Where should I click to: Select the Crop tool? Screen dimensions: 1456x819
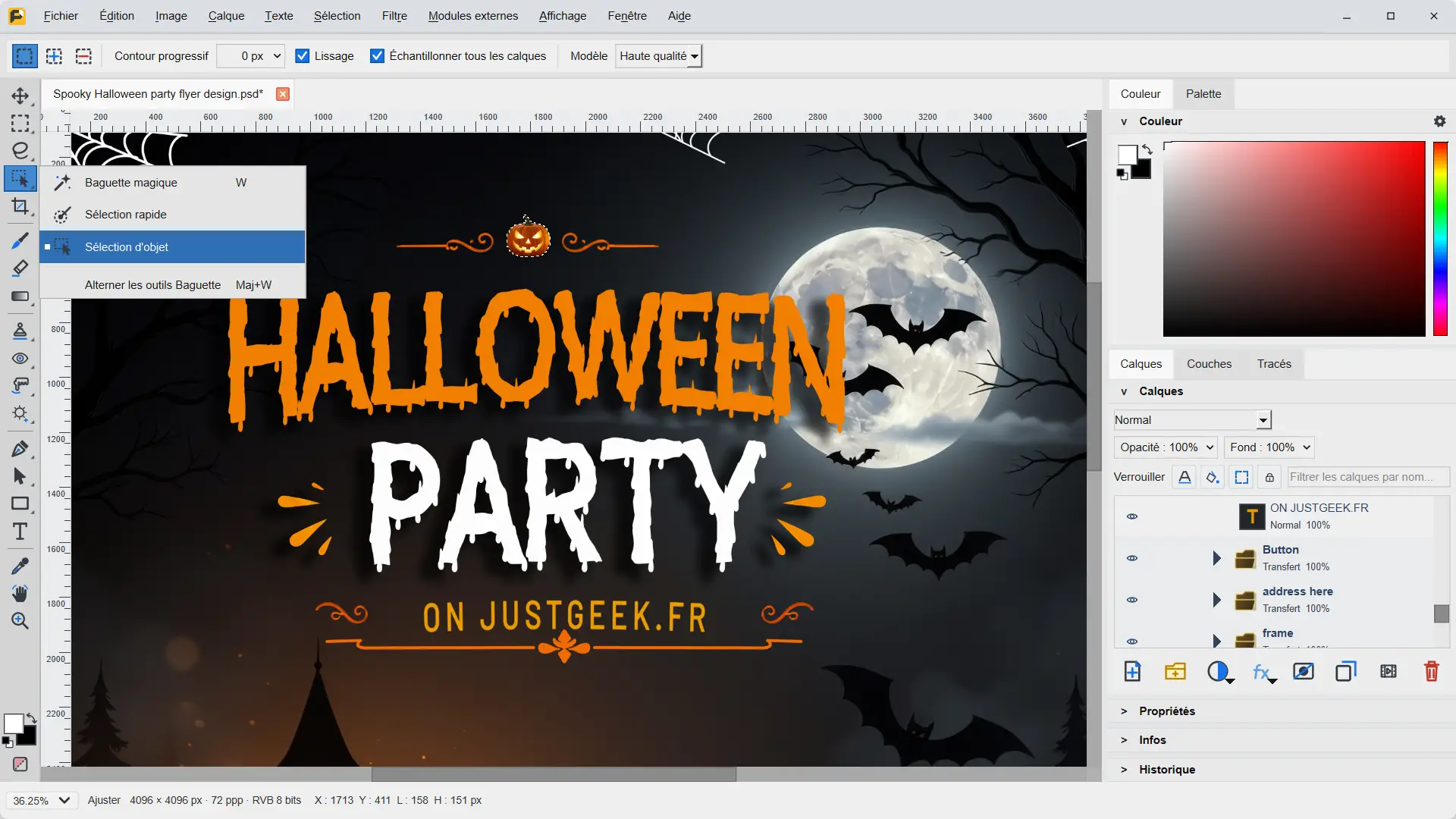[20, 206]
